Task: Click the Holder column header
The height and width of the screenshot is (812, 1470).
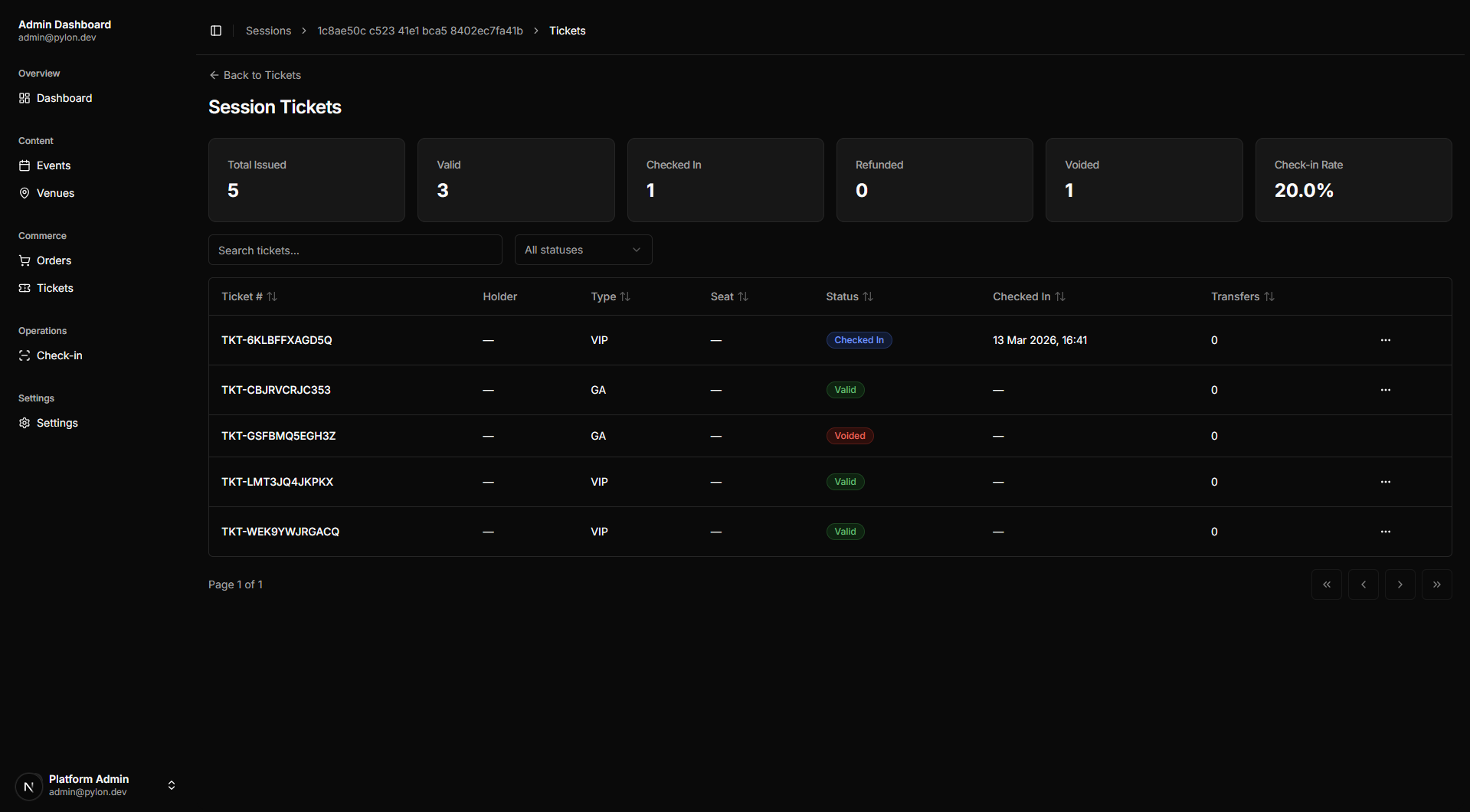Action: click(499, 296)
